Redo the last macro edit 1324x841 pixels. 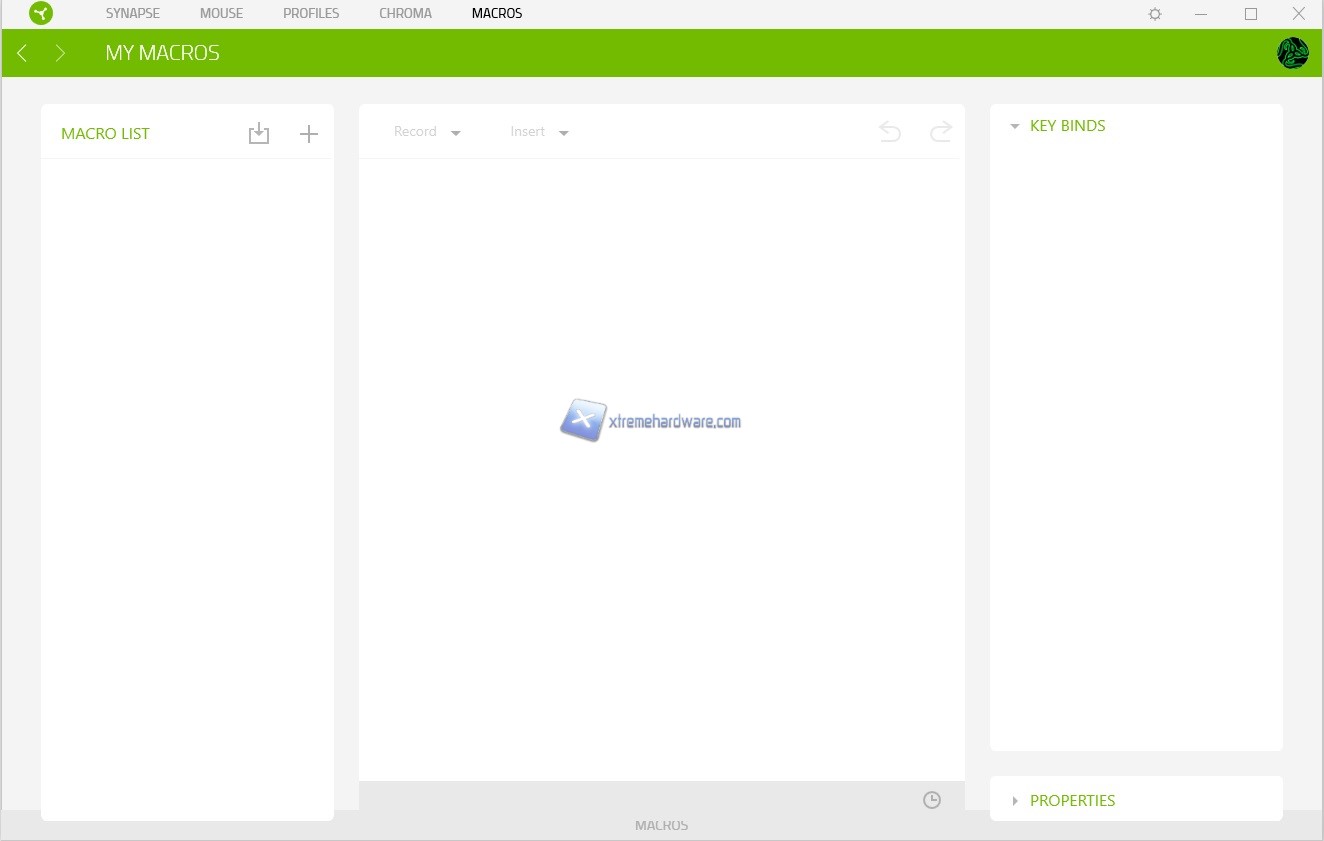click(x=940, y=131)
